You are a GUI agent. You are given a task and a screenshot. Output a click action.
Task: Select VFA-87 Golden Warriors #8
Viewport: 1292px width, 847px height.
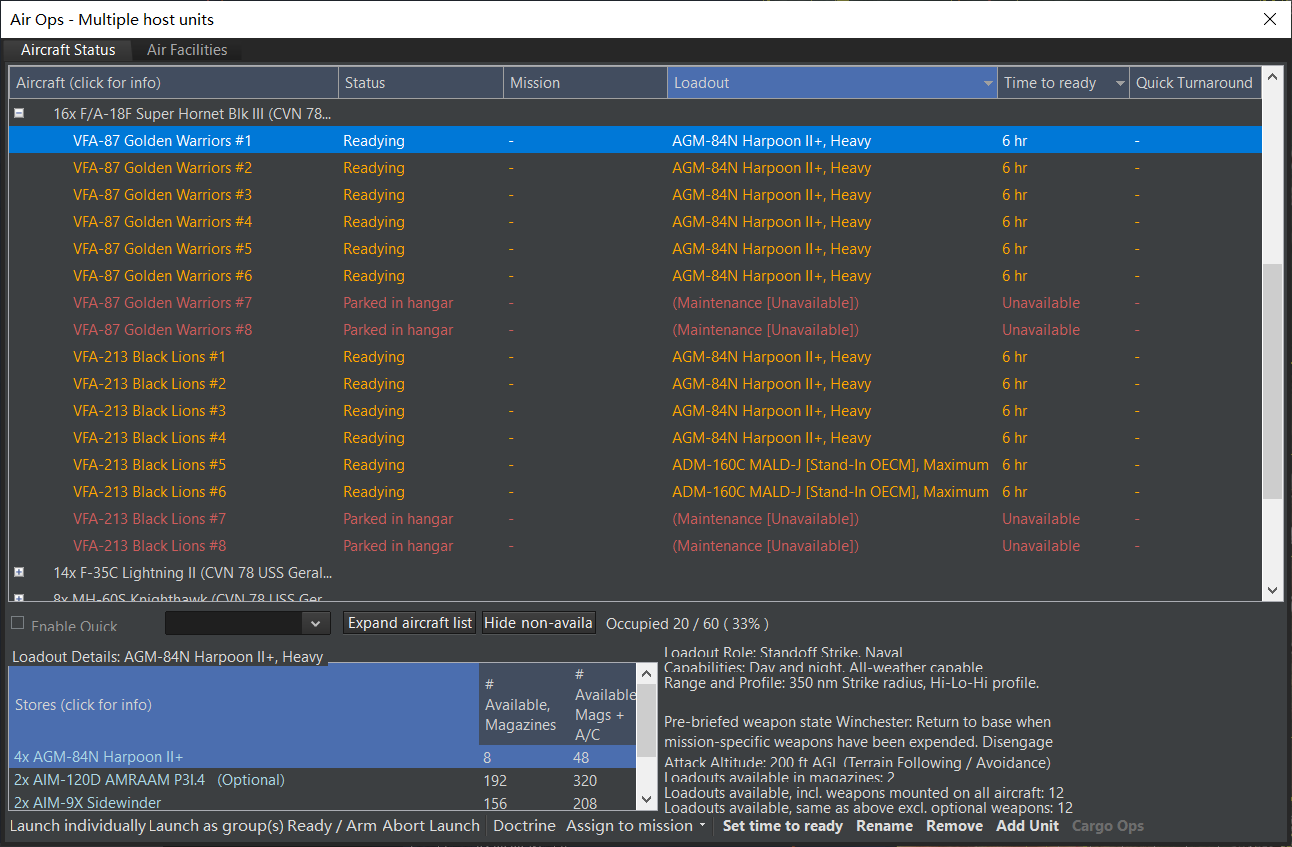click(635, 330)
